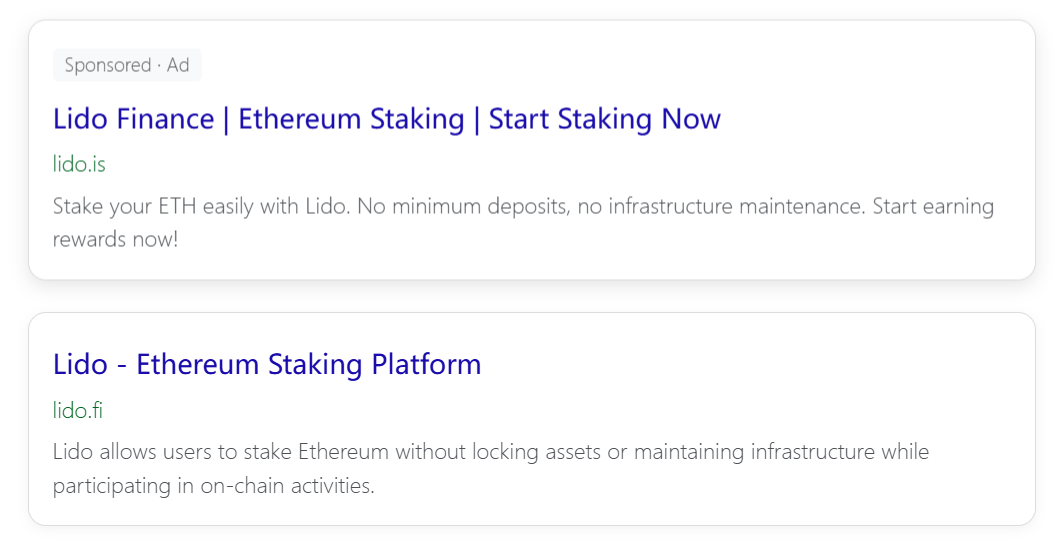Viewport: 1055px width, 542px height.
Task: Click "Ethereum Staking" in the sponsored headline
Action: point(351,119)
